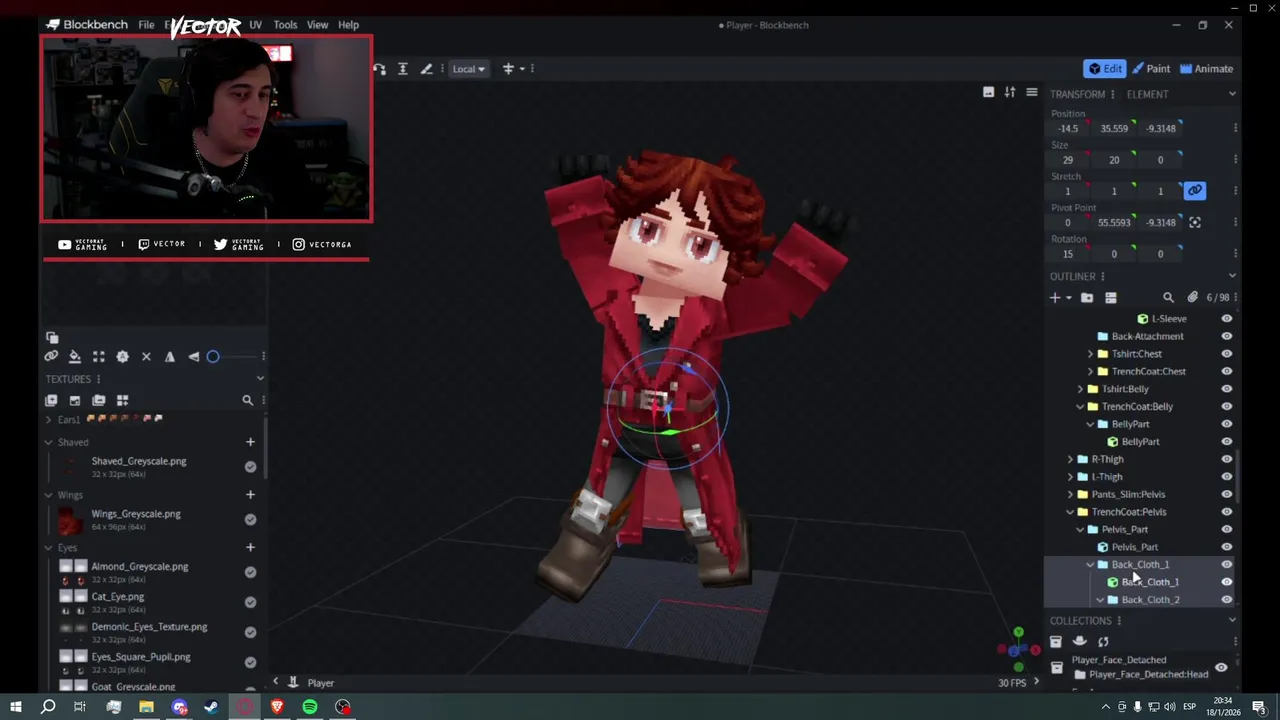
Task: Collapse the TrenchCoat:Belly group
Action: (1080, 407)
